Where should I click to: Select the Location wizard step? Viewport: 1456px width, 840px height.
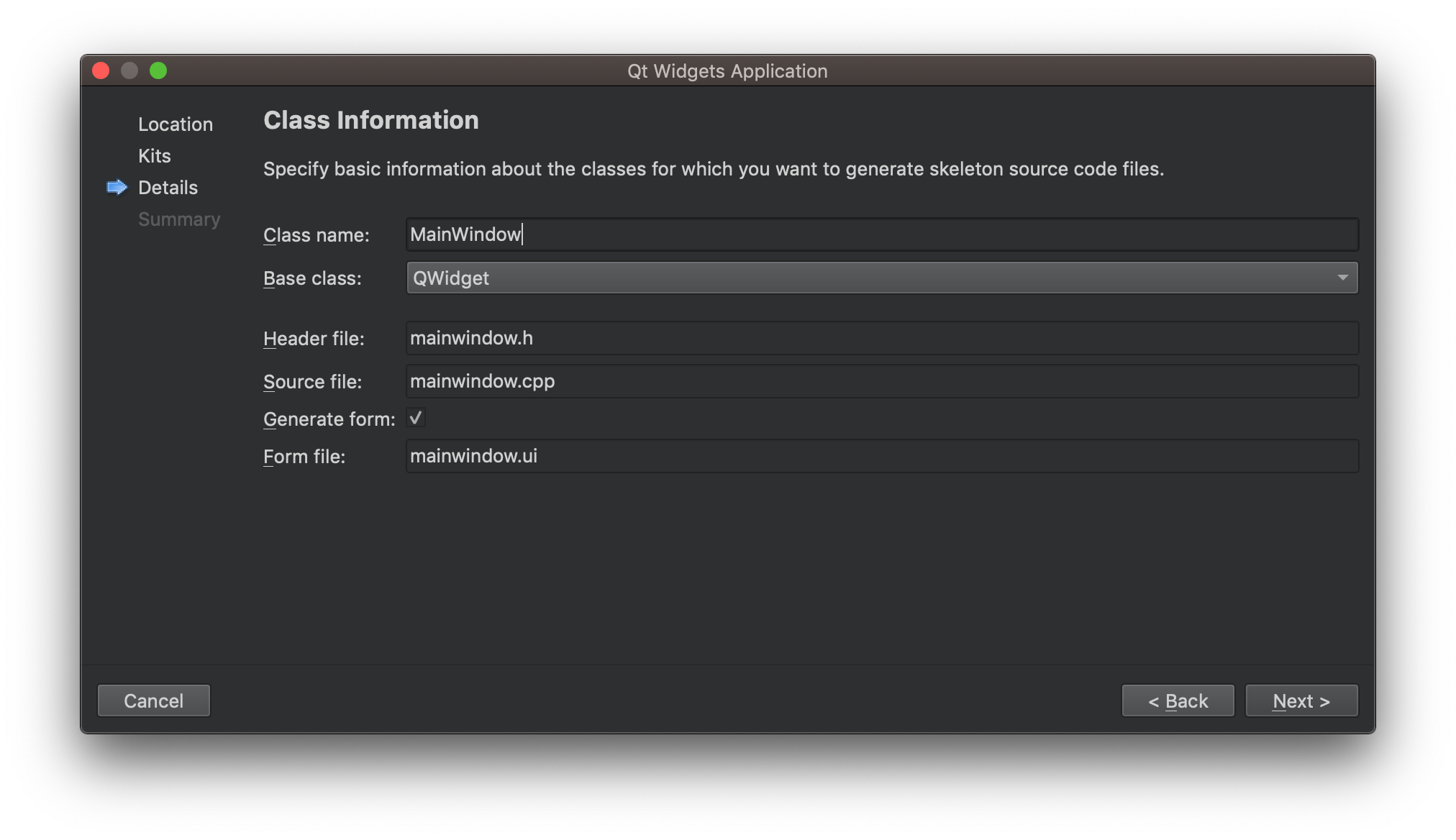[x=176, y=124]
